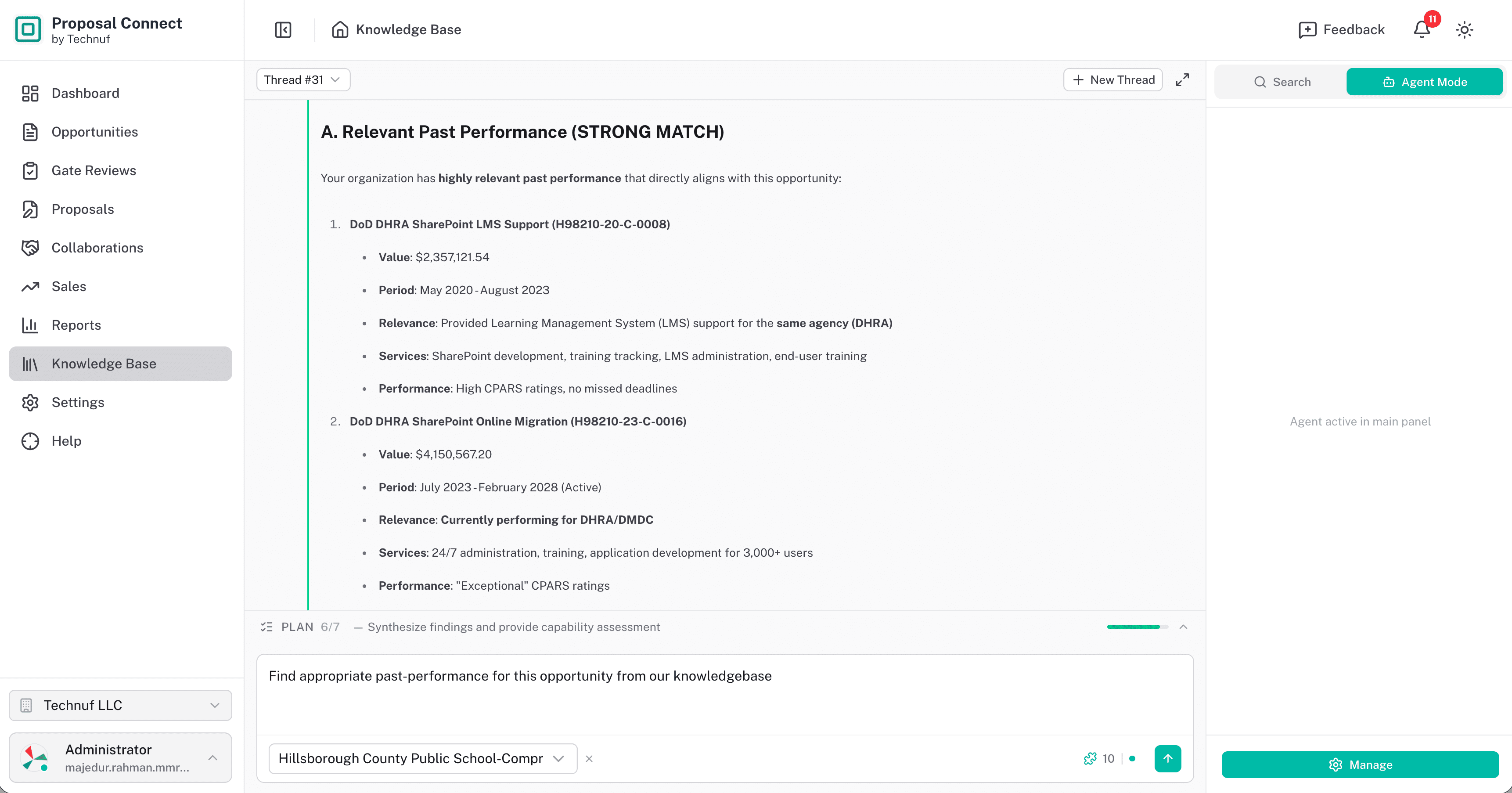
Task: Click the Knowledge Base home icon
Action: coord(340,29)
